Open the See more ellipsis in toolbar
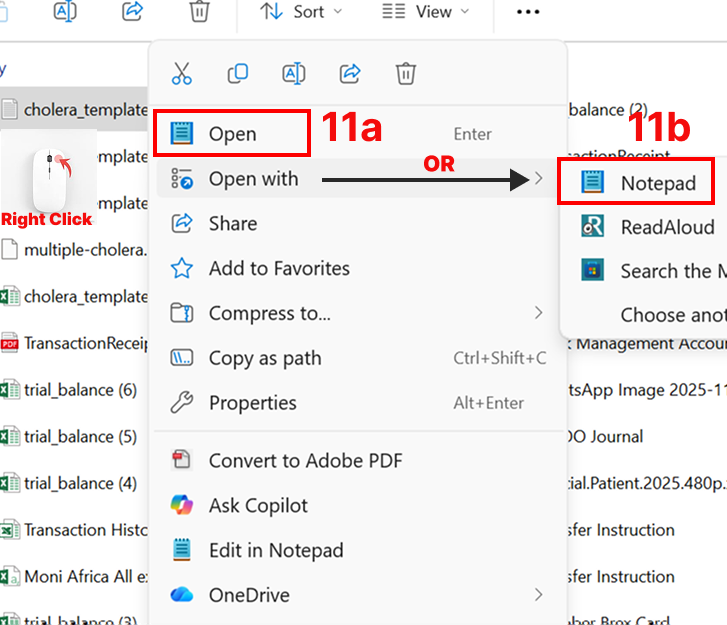 click(x=528, y=12)
